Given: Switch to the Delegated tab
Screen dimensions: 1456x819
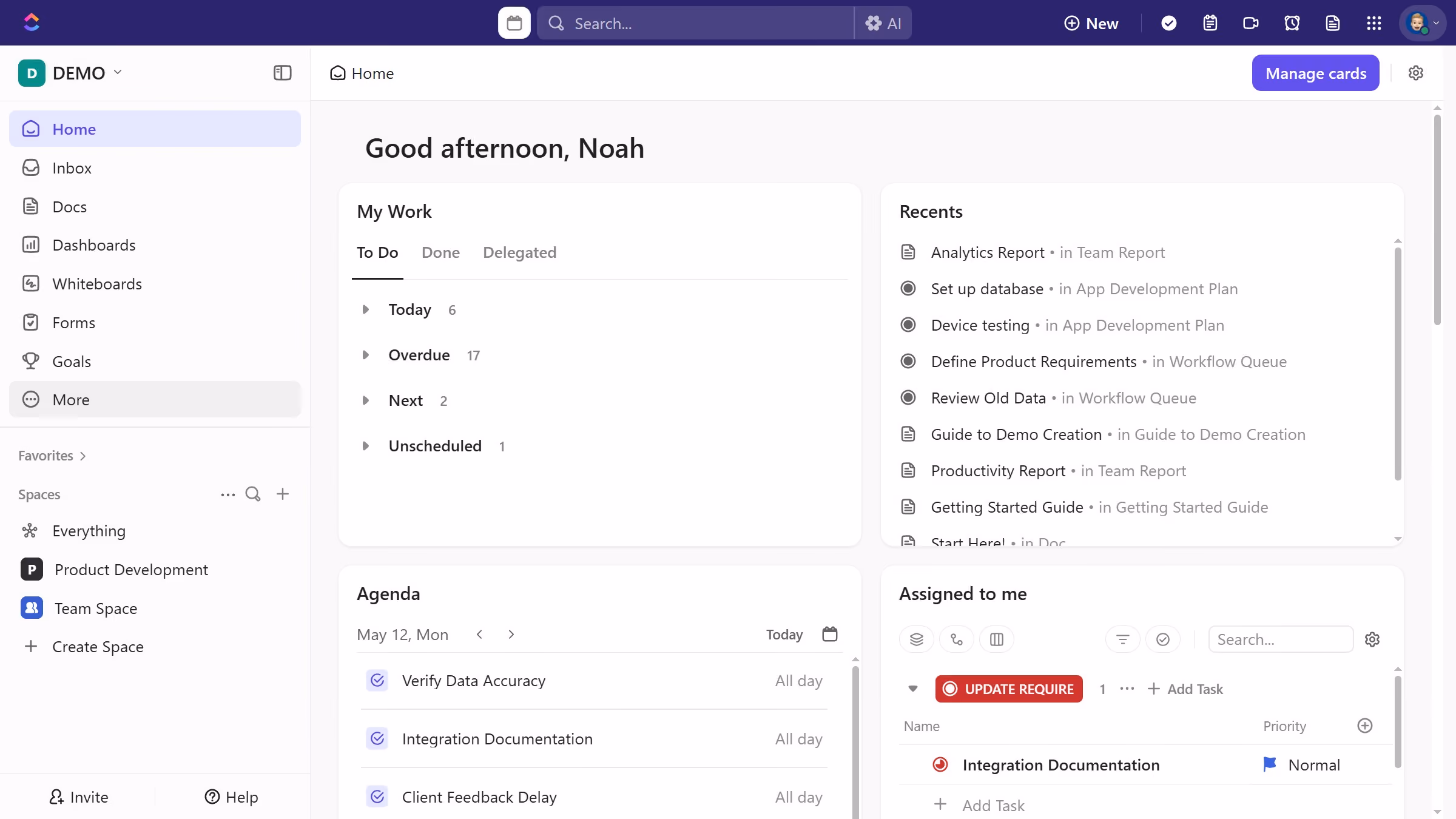Looking at the screenshot, I should click(x=519, y=252).
